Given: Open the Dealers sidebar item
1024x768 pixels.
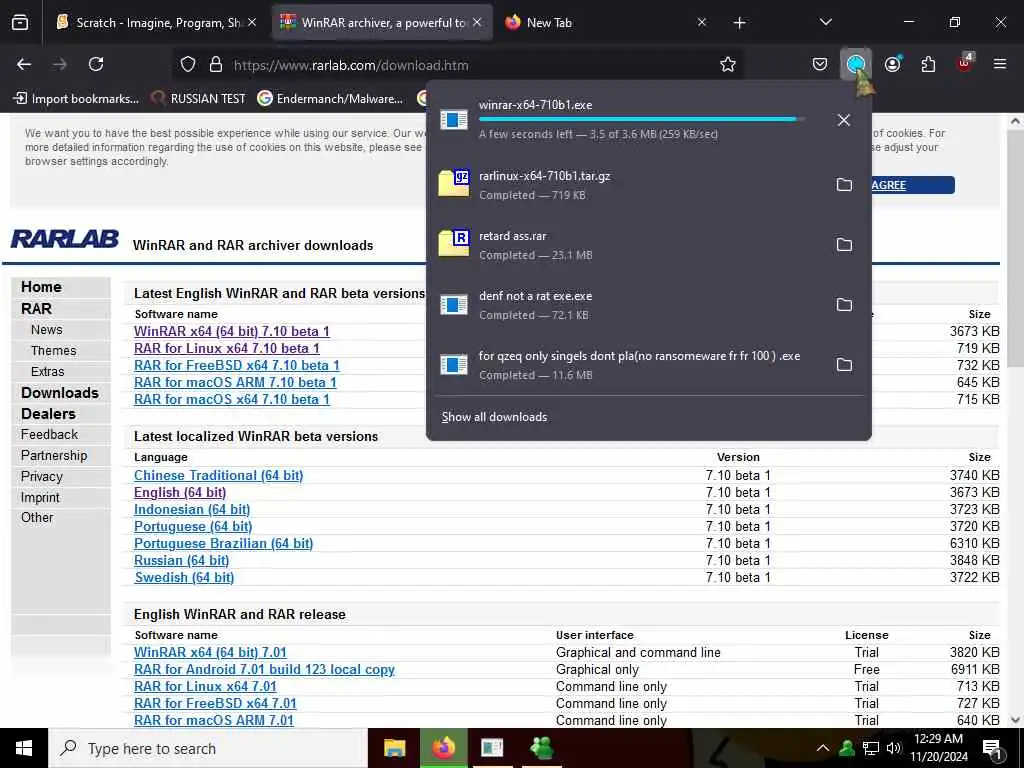Looking at the screenshot, I should [x=48, y=414].
